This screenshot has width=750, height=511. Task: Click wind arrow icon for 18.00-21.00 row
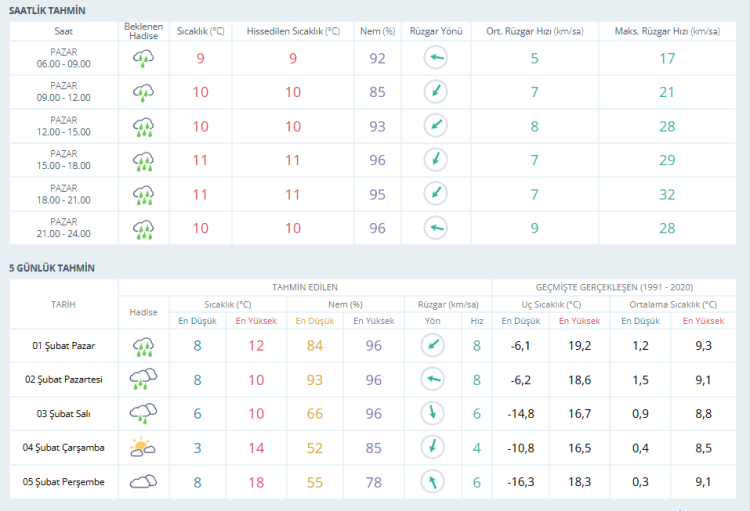click(x=435, y=194)
